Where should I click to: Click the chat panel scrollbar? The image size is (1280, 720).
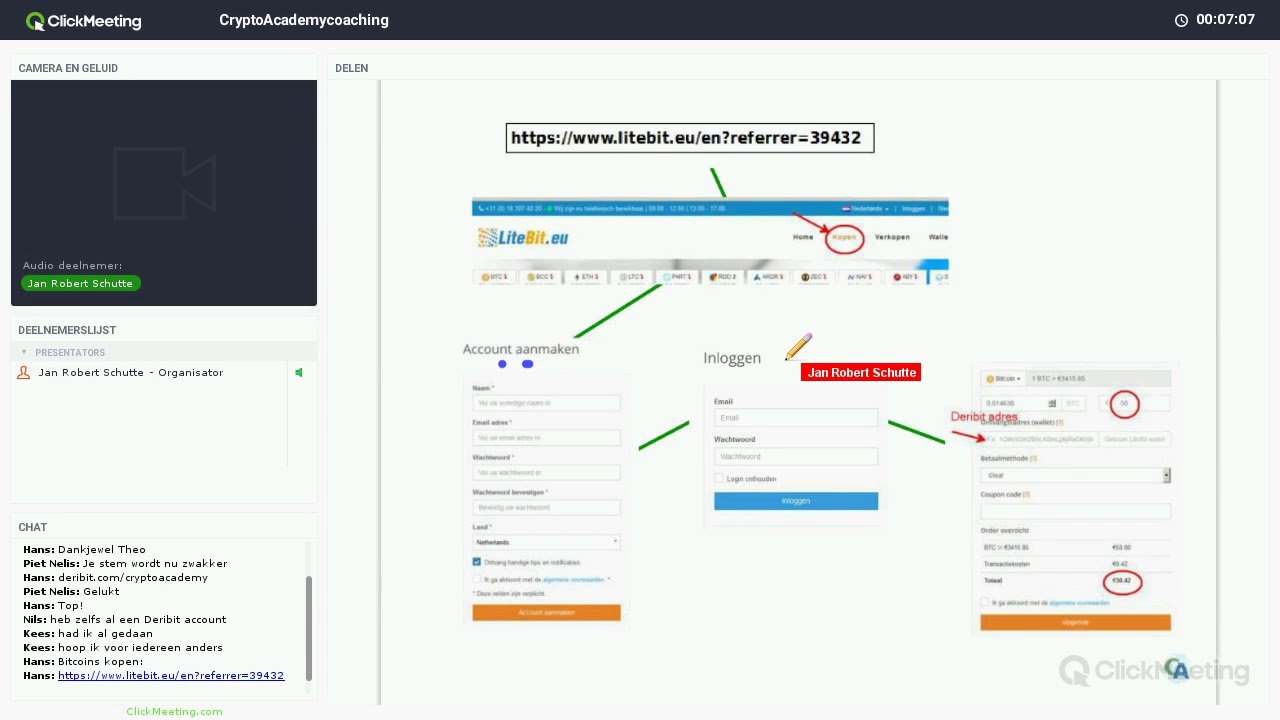click(309, 628)
